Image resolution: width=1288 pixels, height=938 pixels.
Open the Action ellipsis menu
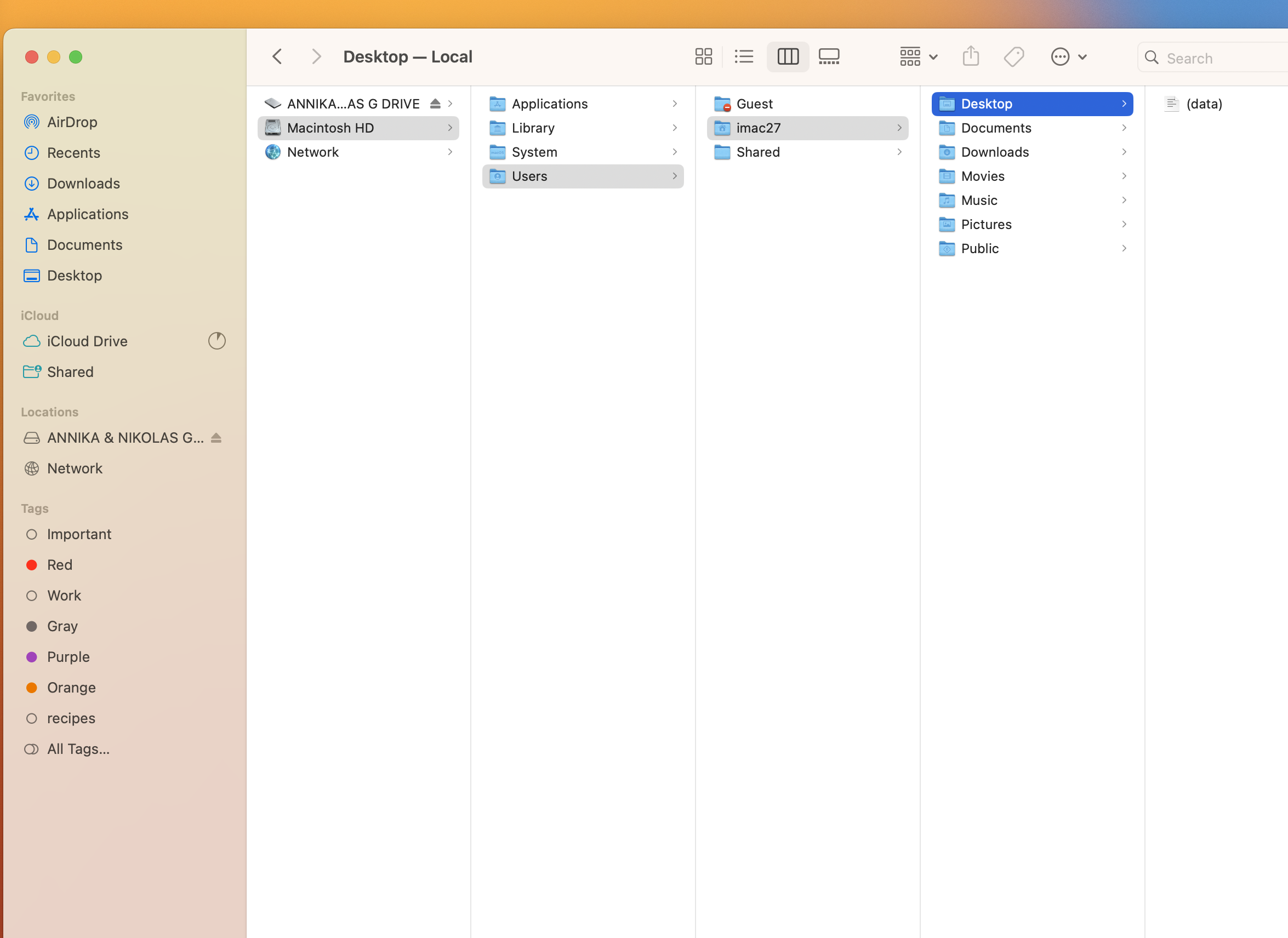[x=1068, y=57]
